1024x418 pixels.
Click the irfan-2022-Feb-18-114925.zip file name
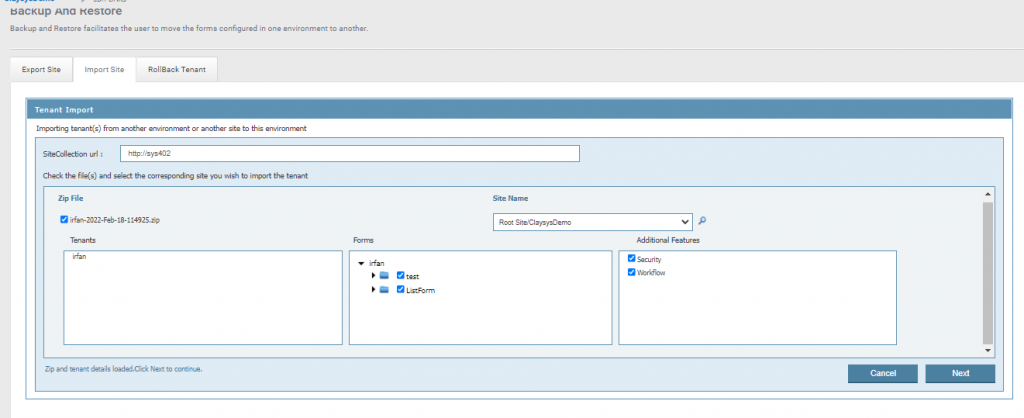(x=114, y=221)
